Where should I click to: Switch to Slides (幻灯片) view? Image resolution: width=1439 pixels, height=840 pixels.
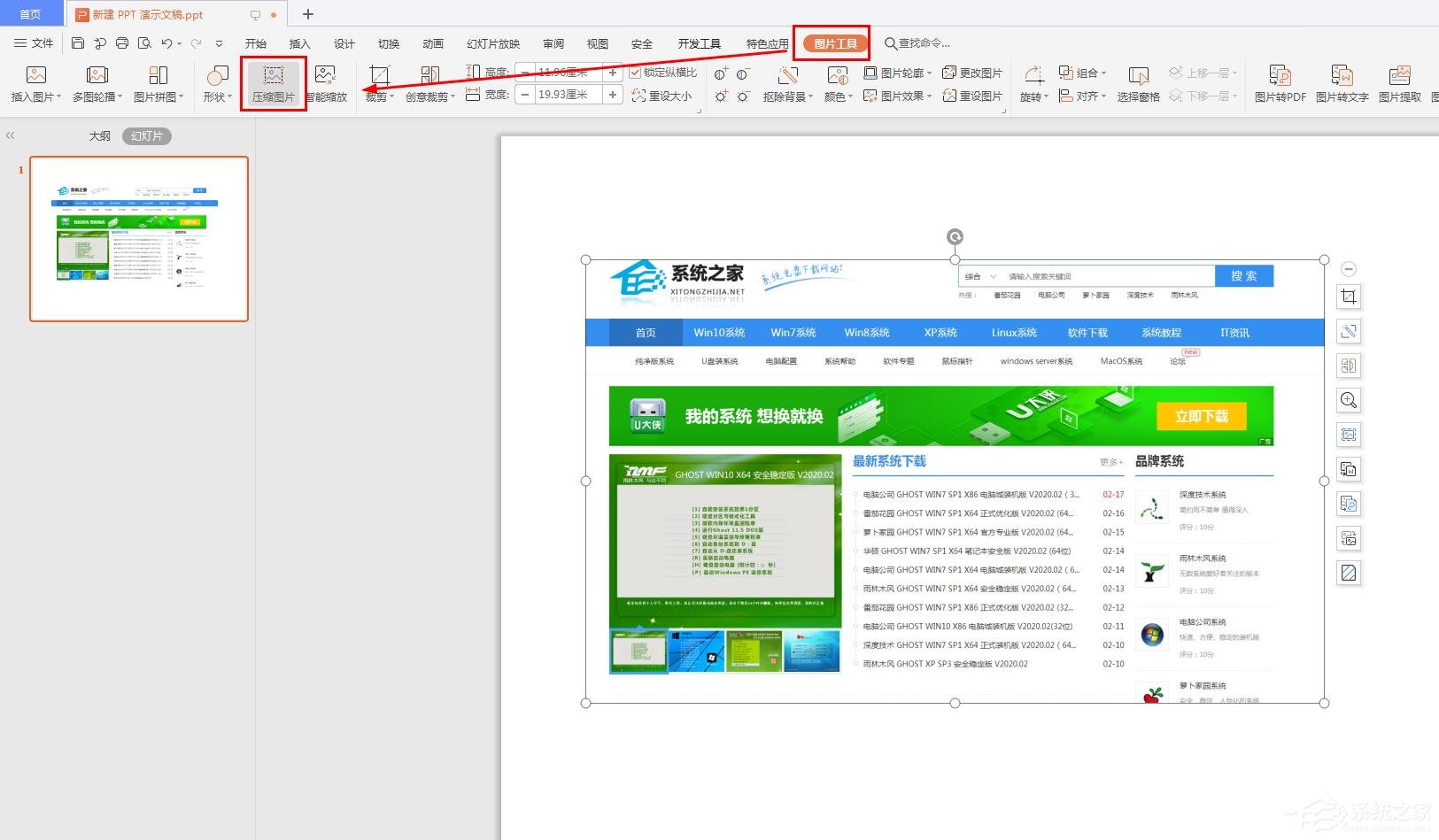point(147,135)
